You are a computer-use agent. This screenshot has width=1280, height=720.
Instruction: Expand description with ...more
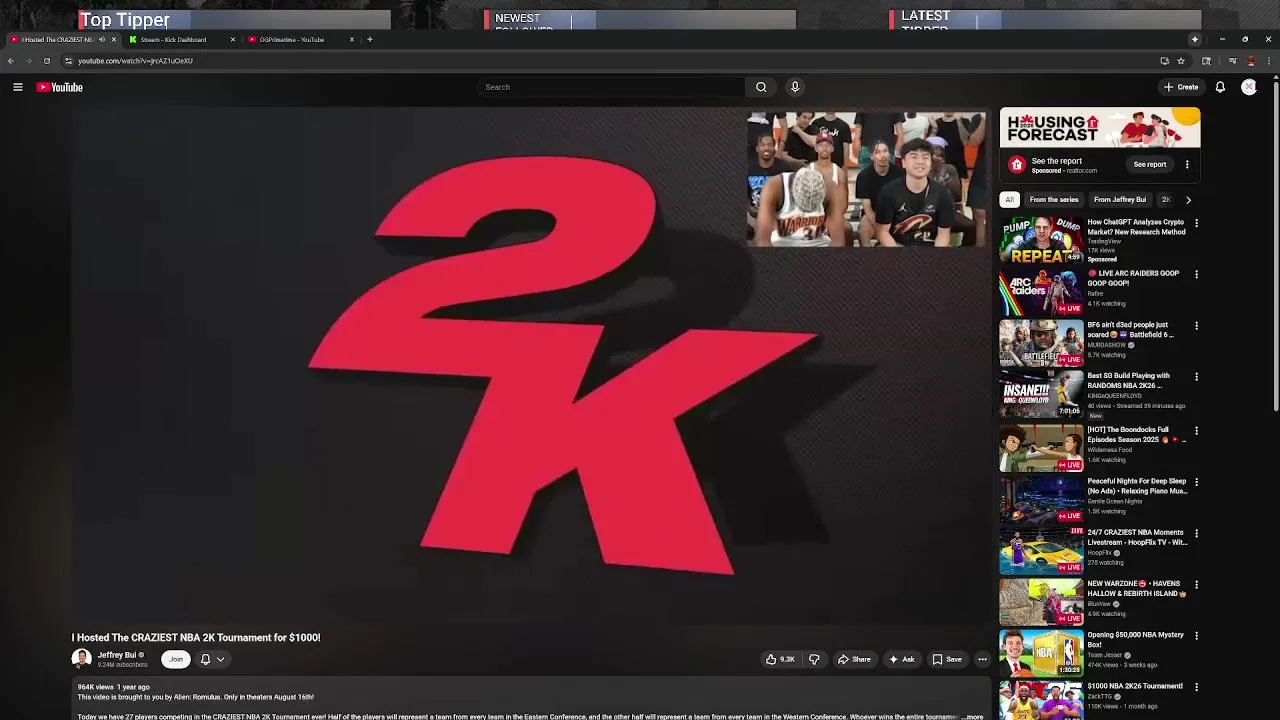point(973,716)
